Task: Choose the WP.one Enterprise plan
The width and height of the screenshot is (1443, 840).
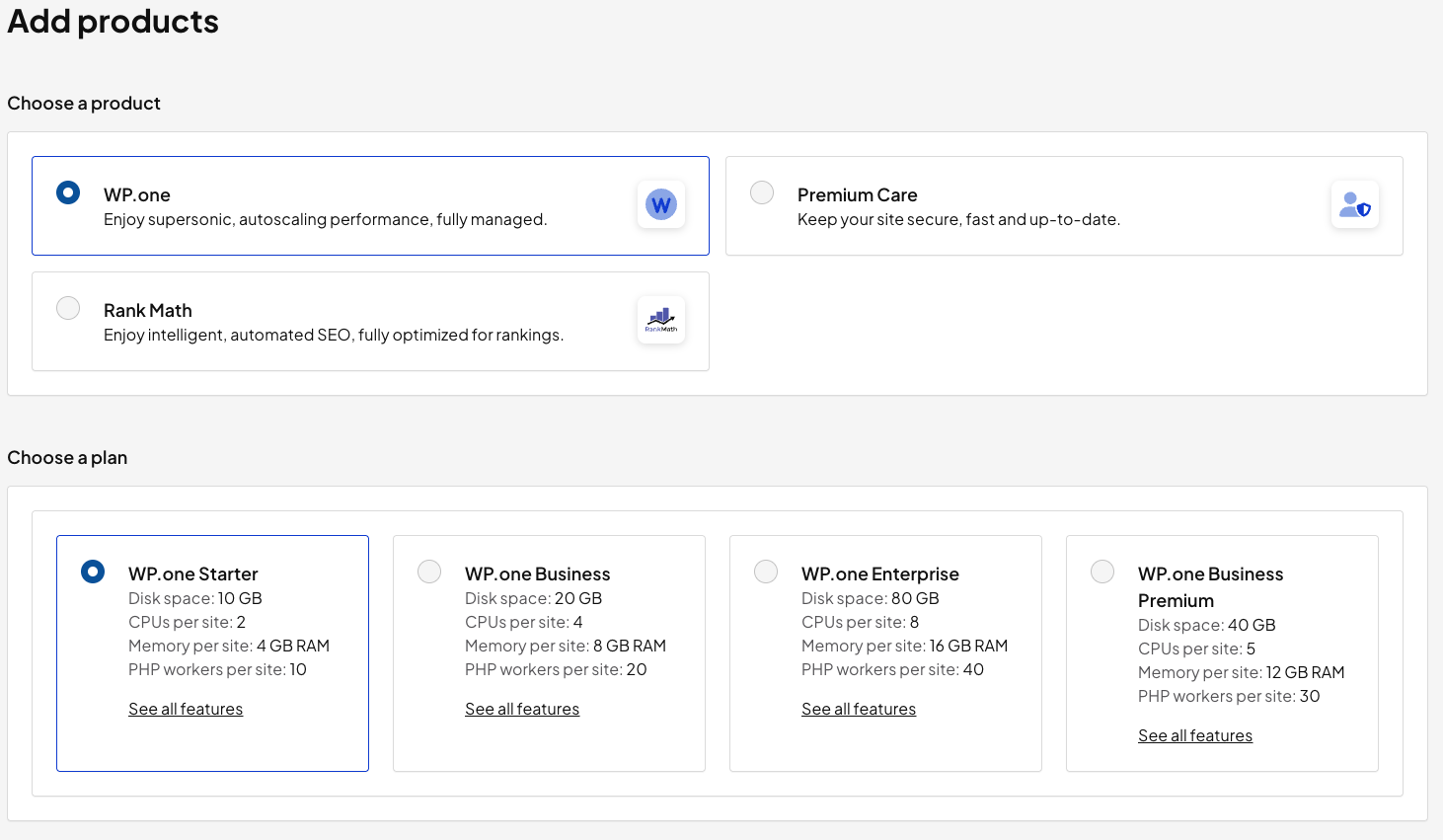Action: pos(766,571)
